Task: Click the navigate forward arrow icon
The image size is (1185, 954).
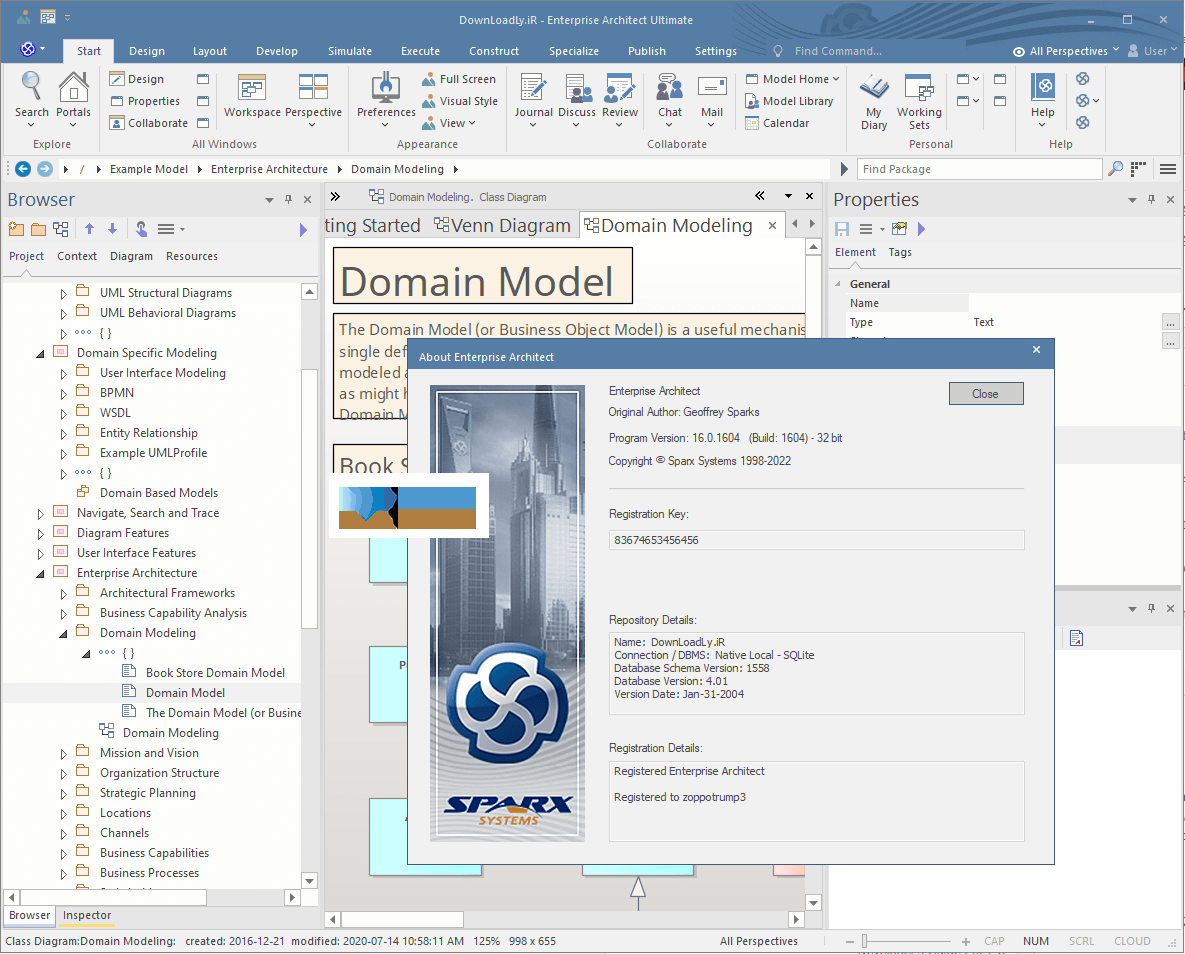Action: pos(45,169)
